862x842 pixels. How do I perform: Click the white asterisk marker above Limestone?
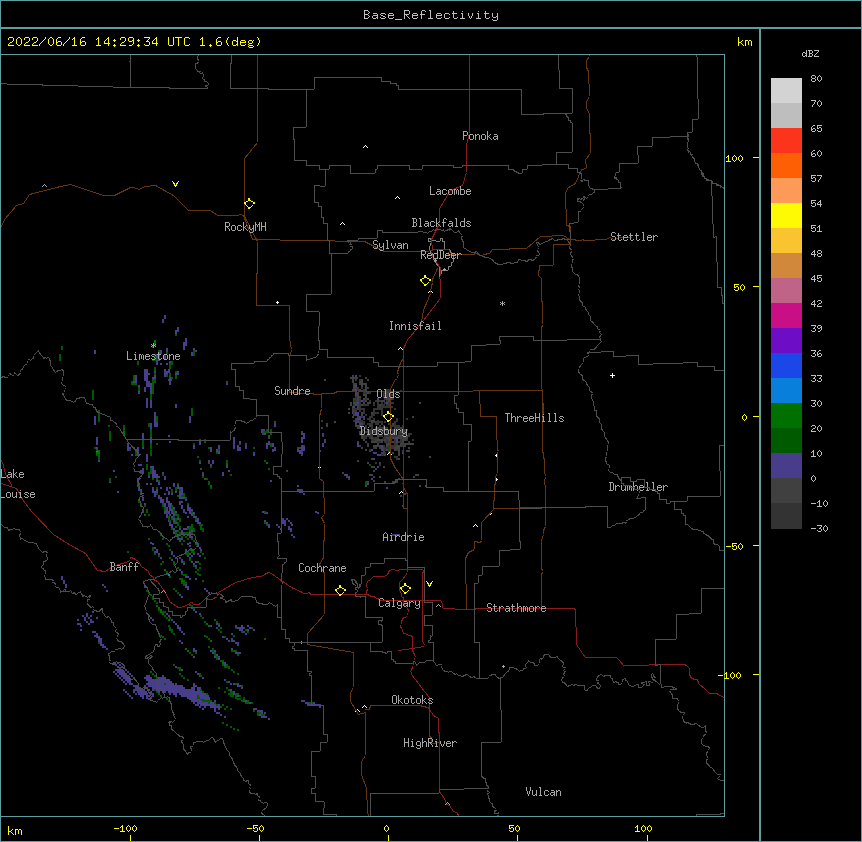(153, 345)
